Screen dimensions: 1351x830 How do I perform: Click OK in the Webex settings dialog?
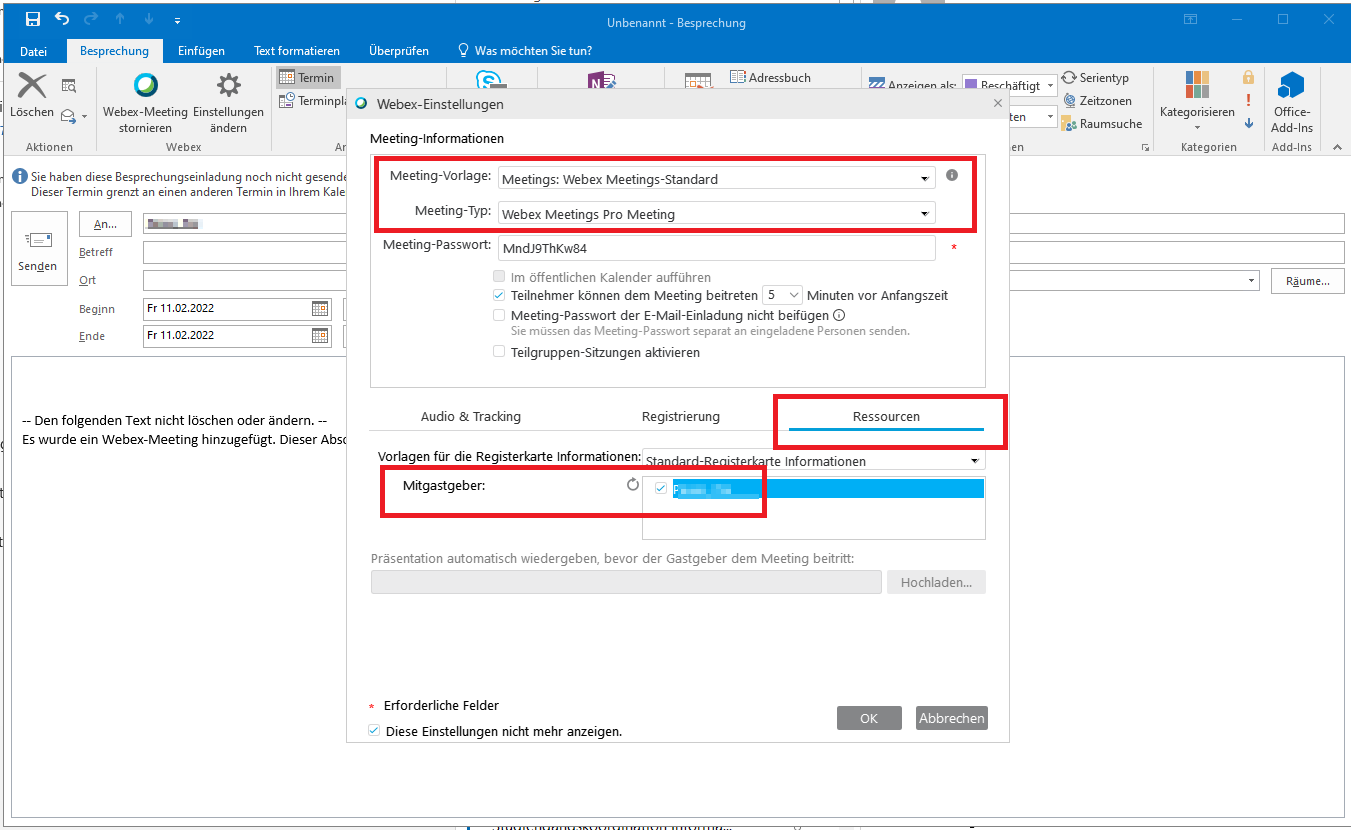pyautogui.click(x=868, y=718)
